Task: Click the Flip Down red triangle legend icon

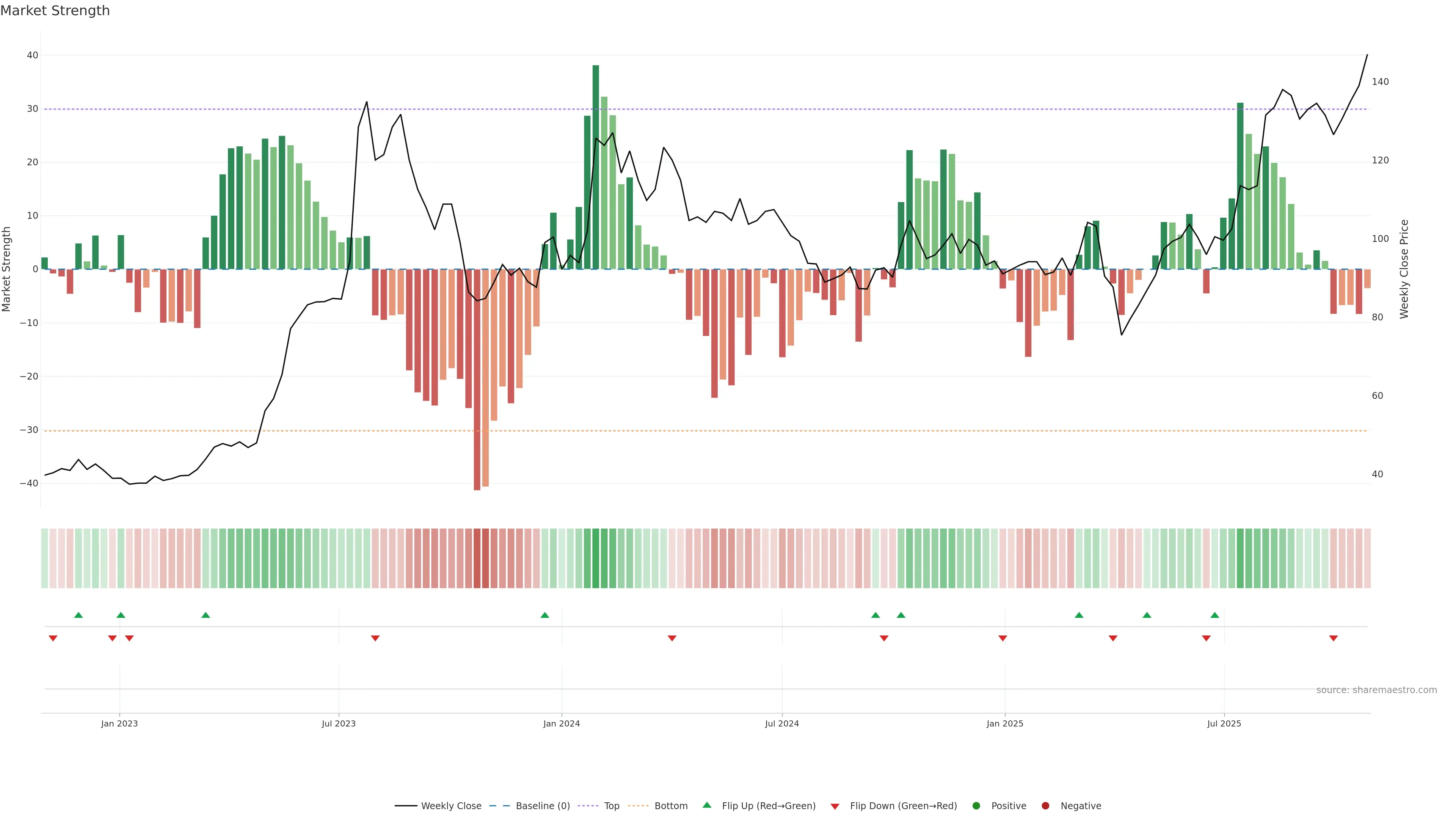Action: pyautogui.click(x=835, y=806)
